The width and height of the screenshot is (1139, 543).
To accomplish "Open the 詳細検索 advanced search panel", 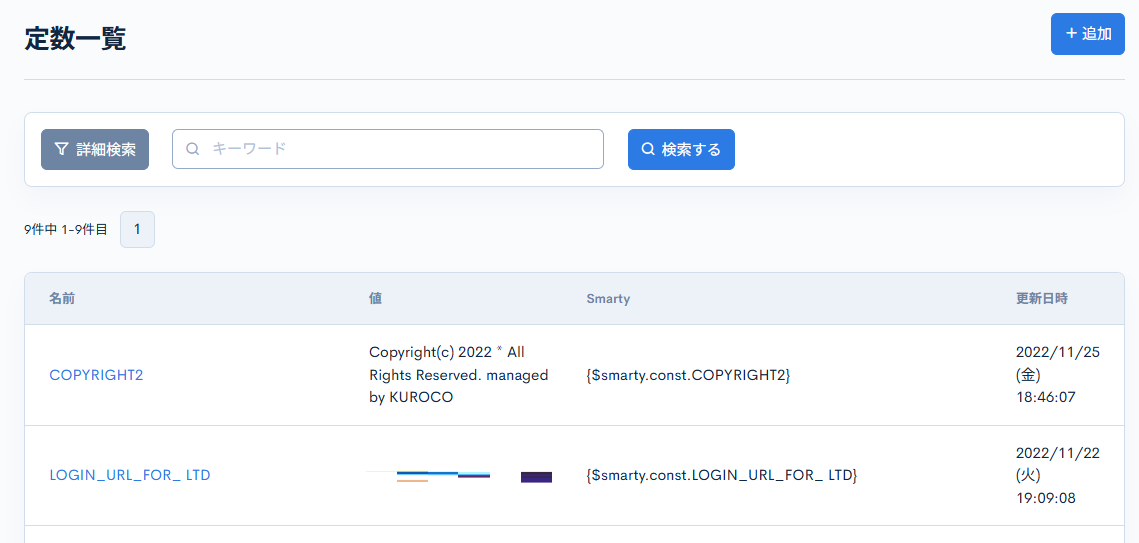I will [x=95, y=149].
